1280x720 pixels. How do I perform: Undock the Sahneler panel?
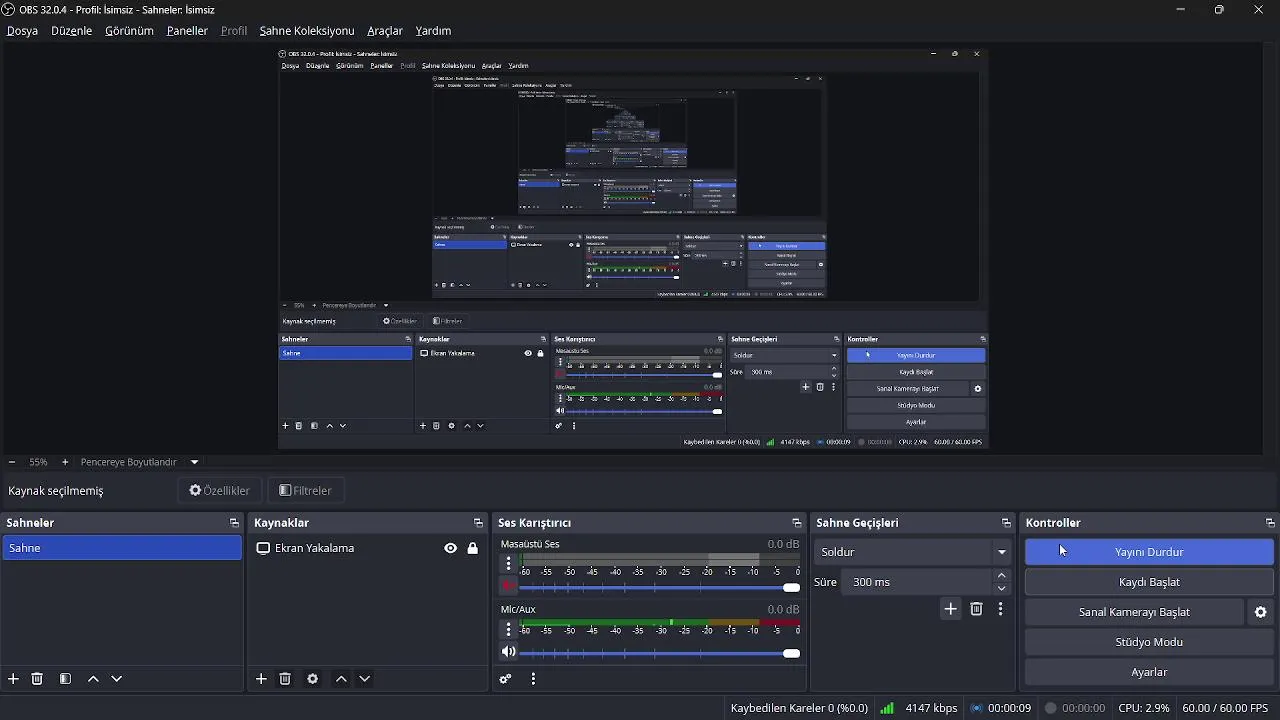coord(234,523)
